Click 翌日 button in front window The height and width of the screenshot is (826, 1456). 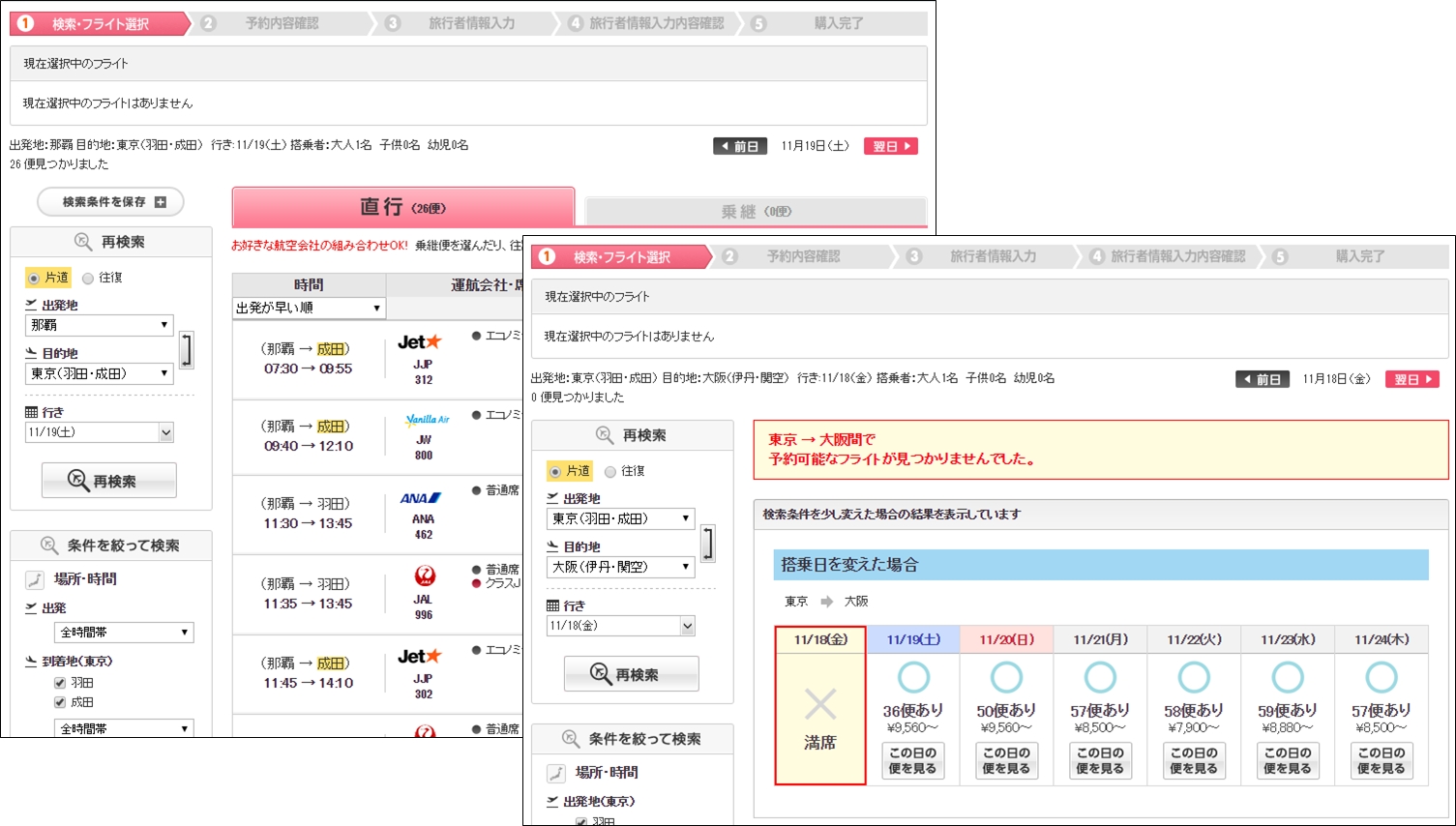point(1412,379)
